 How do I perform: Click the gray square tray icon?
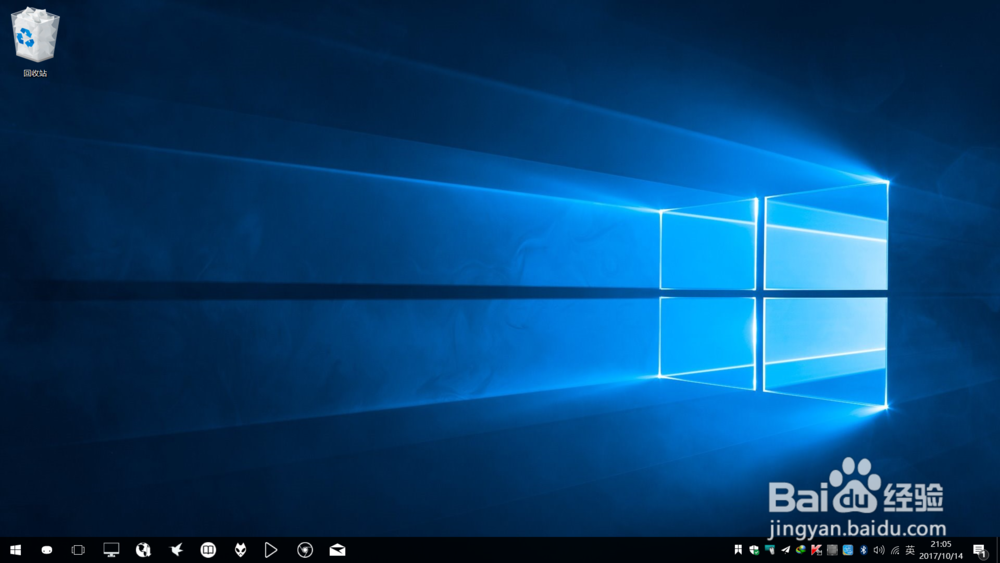pyautogui.click(x=832, y=550)
